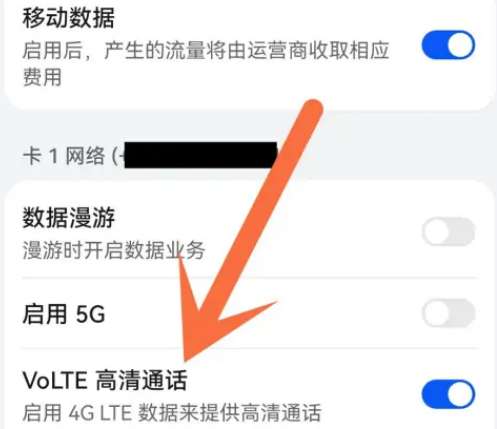Tap the 漫游时开启数据业务 description
Image resolution: width=497 pixels, height=429 pixels.
[114, 250]
